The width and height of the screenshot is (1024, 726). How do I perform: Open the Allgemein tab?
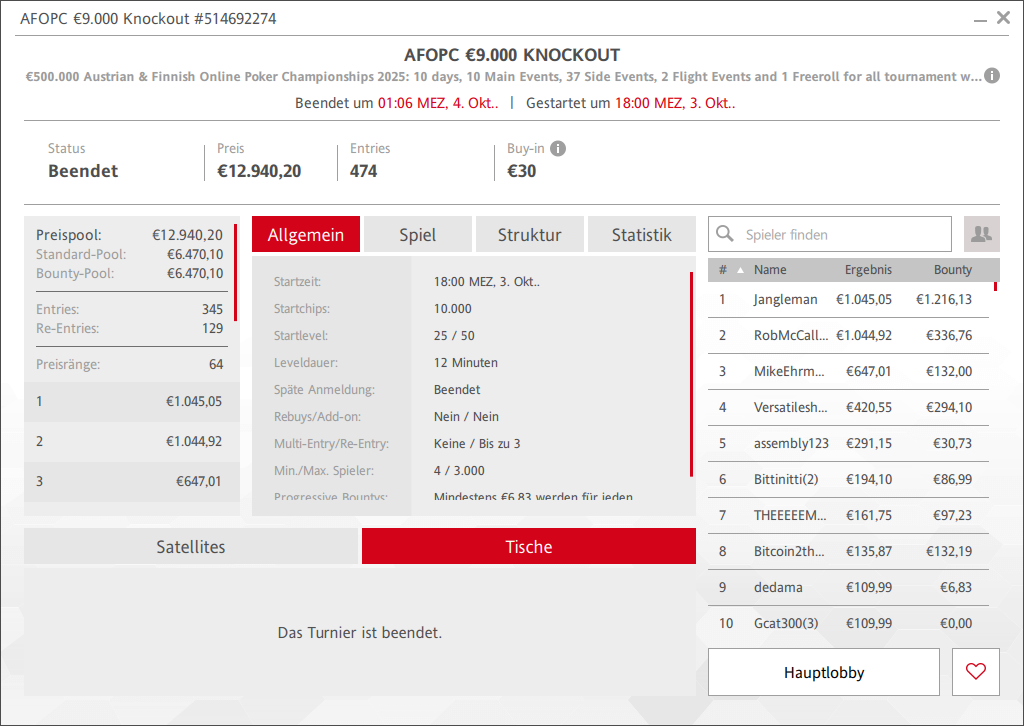(x=306, y=235)
